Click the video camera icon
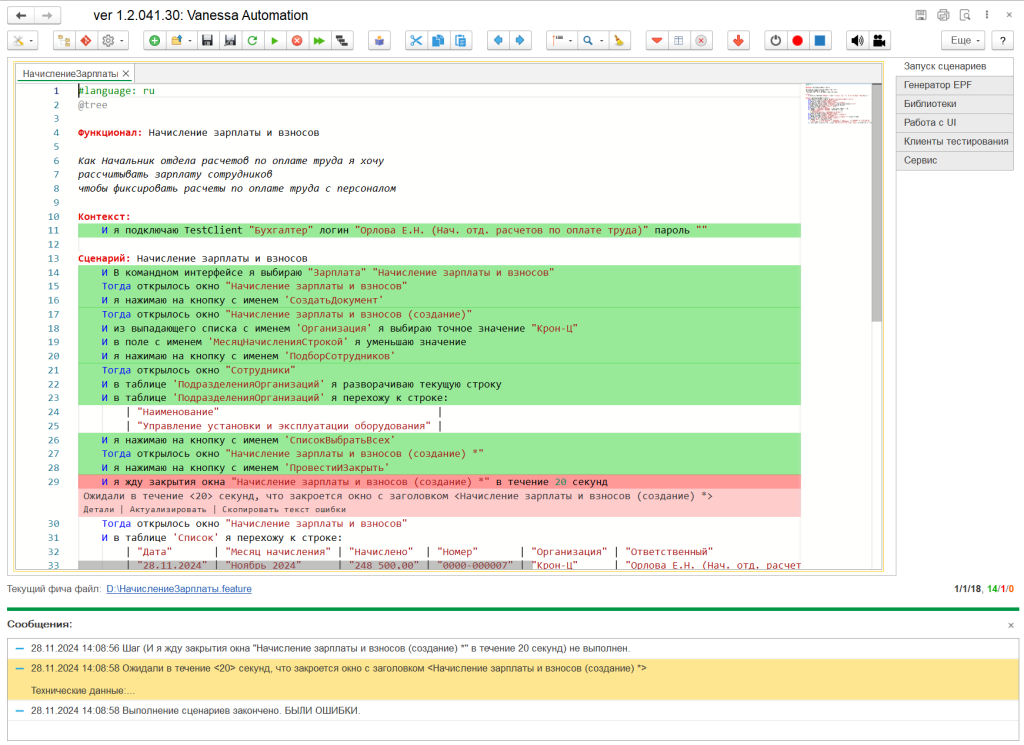1024x745 pixels. pyautogui.click(x=878, y=41)
